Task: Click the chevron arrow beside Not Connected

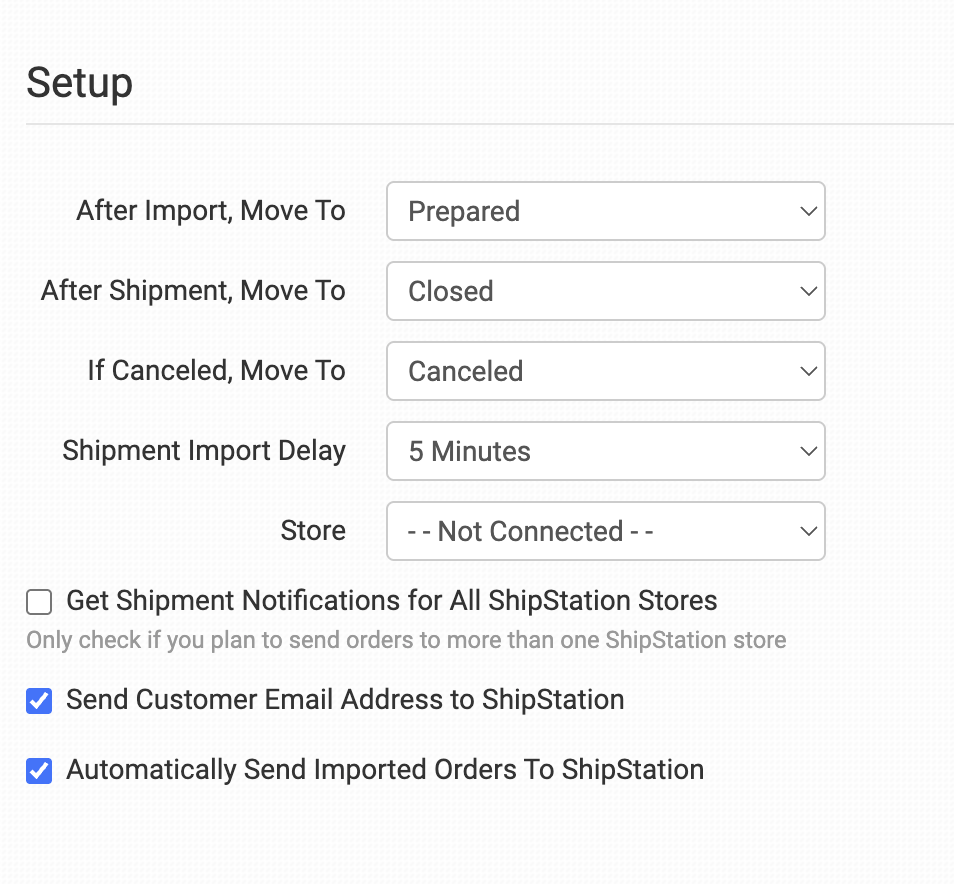Action: click(808, 531)
